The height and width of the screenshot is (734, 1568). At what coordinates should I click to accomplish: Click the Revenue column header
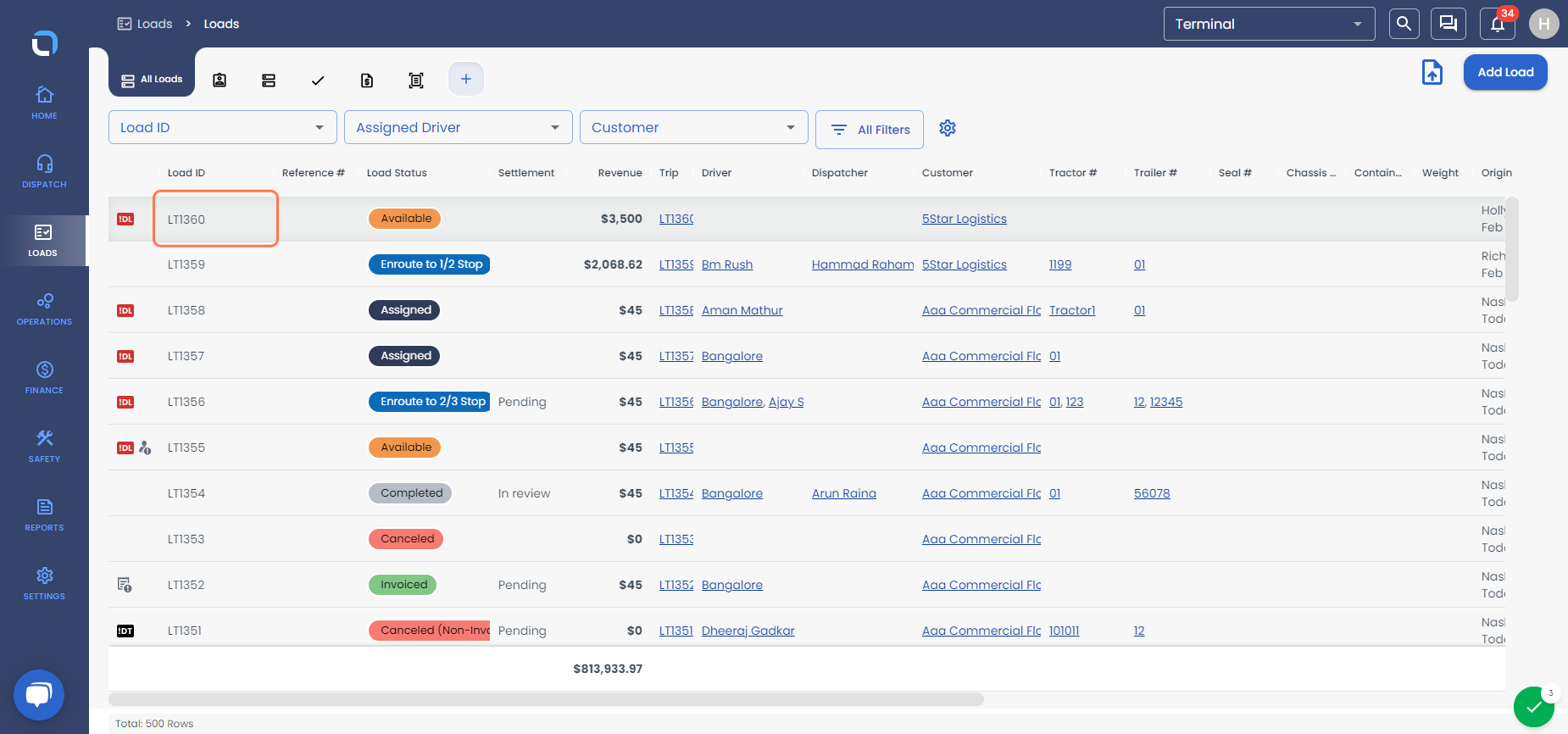click(620, 173)
